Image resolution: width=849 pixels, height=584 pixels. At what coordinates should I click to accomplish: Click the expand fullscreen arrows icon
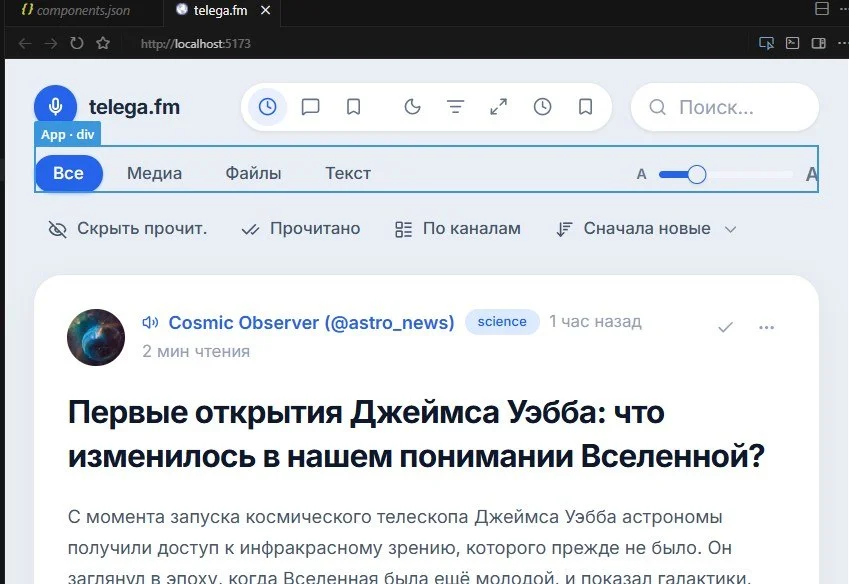pos(499,107)
